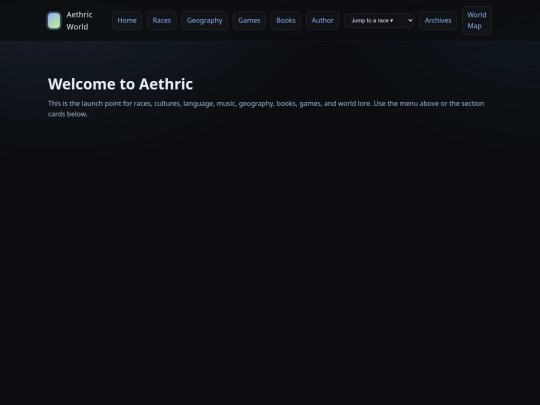Screen dimensions: 540x405
Task: Open the Games page
Action: (249, 20)
